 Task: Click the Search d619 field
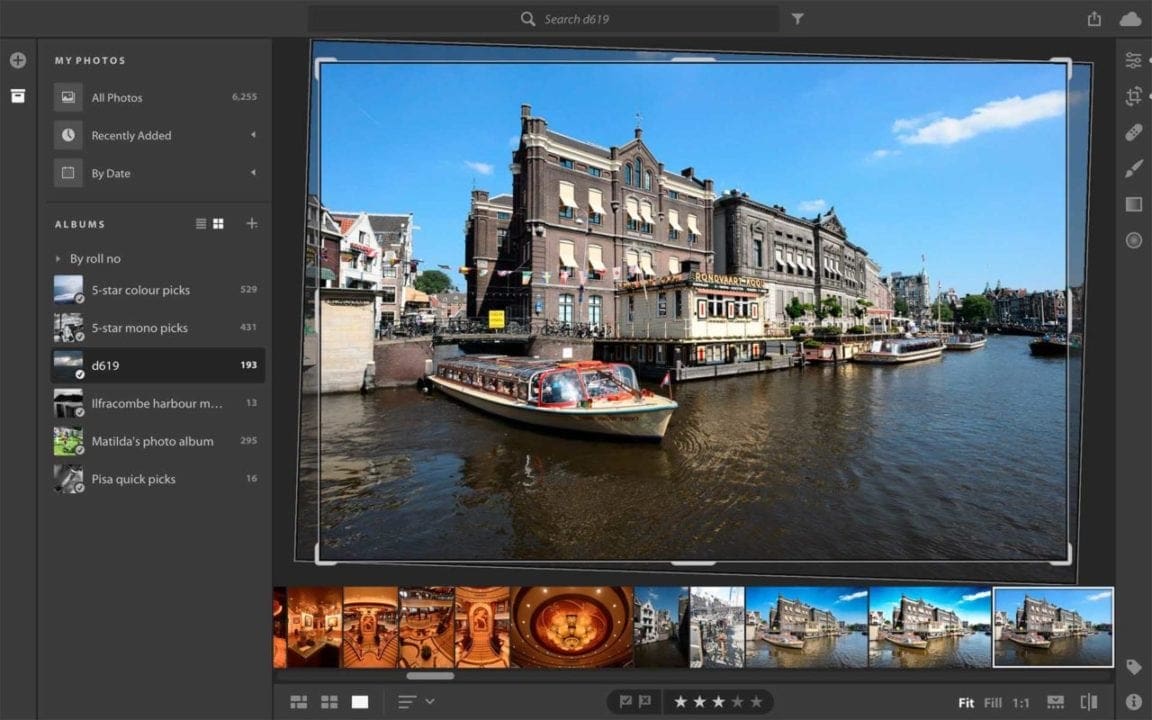[x=544, y=19]
